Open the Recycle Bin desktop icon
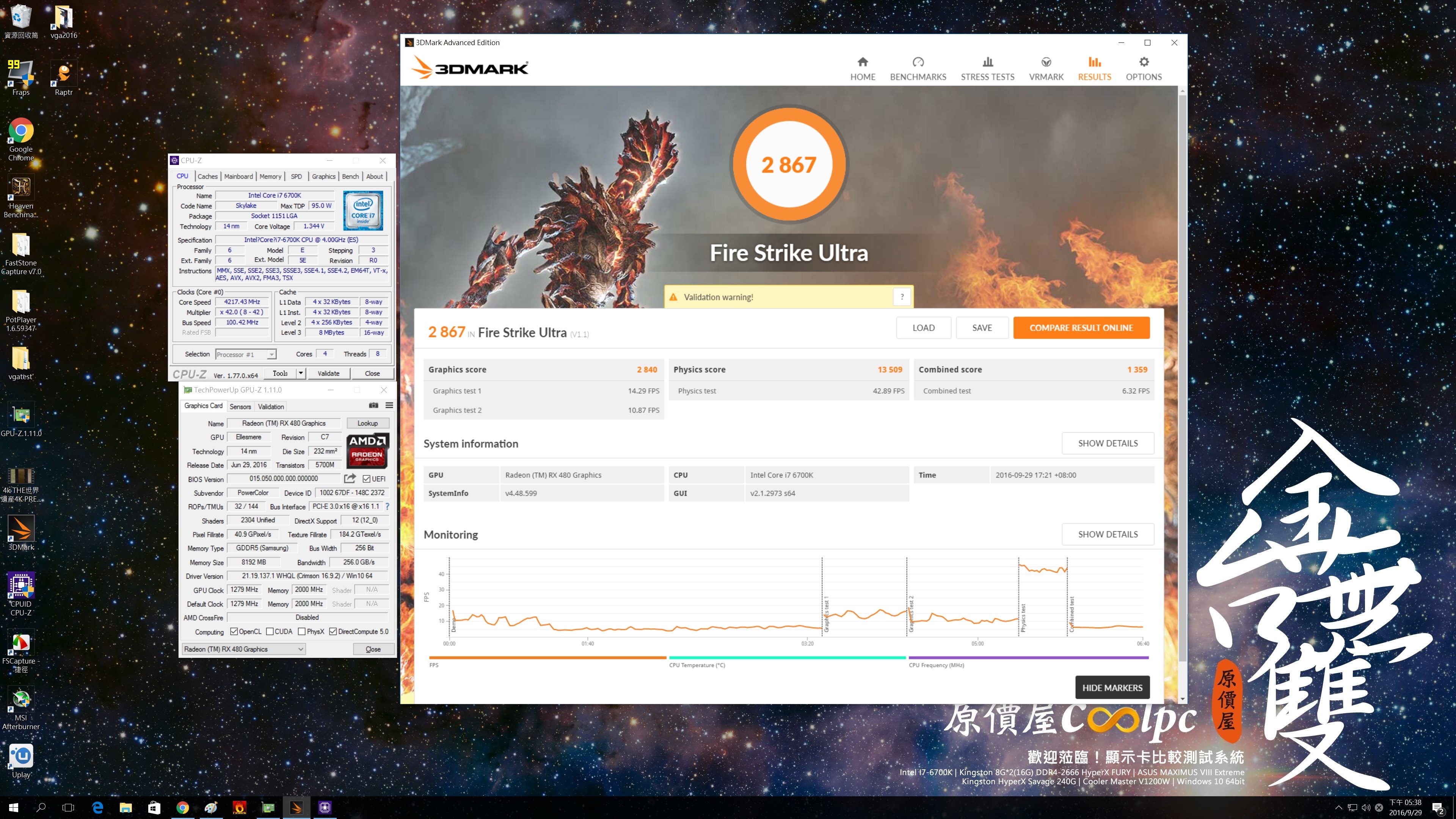This screenshot has width=1456, height=819. (x=21, y=21)
